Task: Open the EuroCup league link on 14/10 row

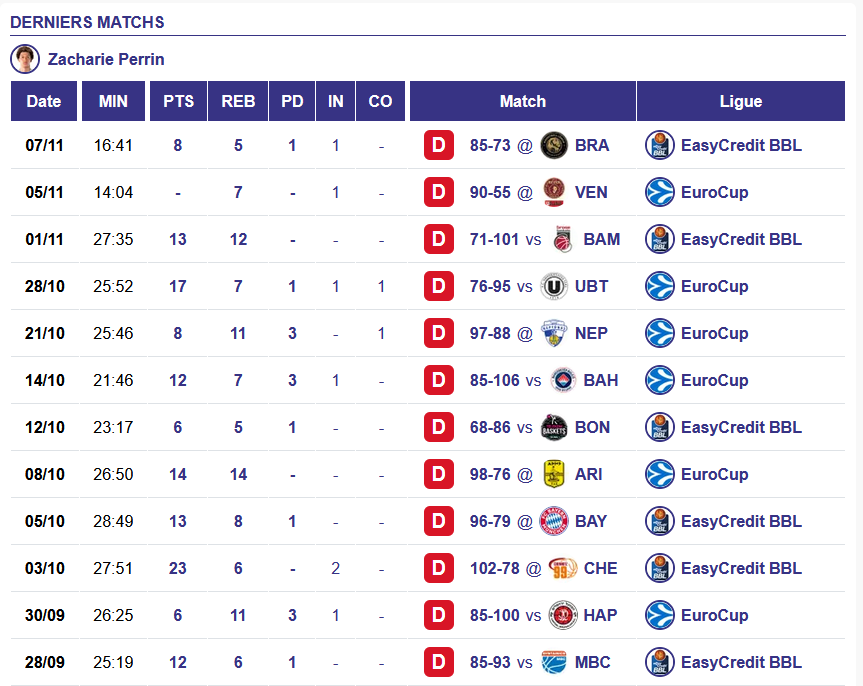Action: click(714, 380)
